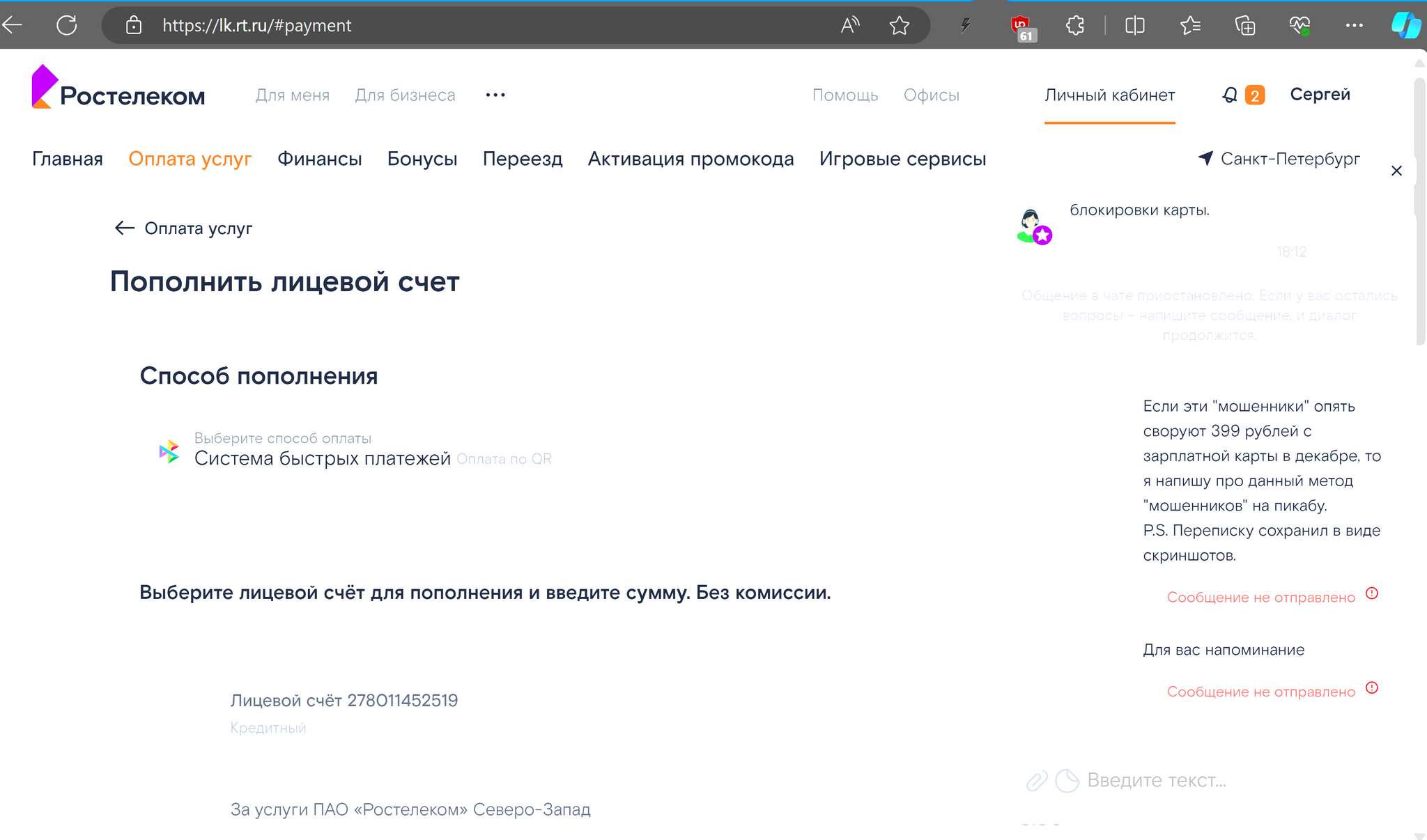Toggle Split screen in the browser toolbar
Image resolution: width=1427 pixels, height=840 pixels.
click(x=1135, y=26)
